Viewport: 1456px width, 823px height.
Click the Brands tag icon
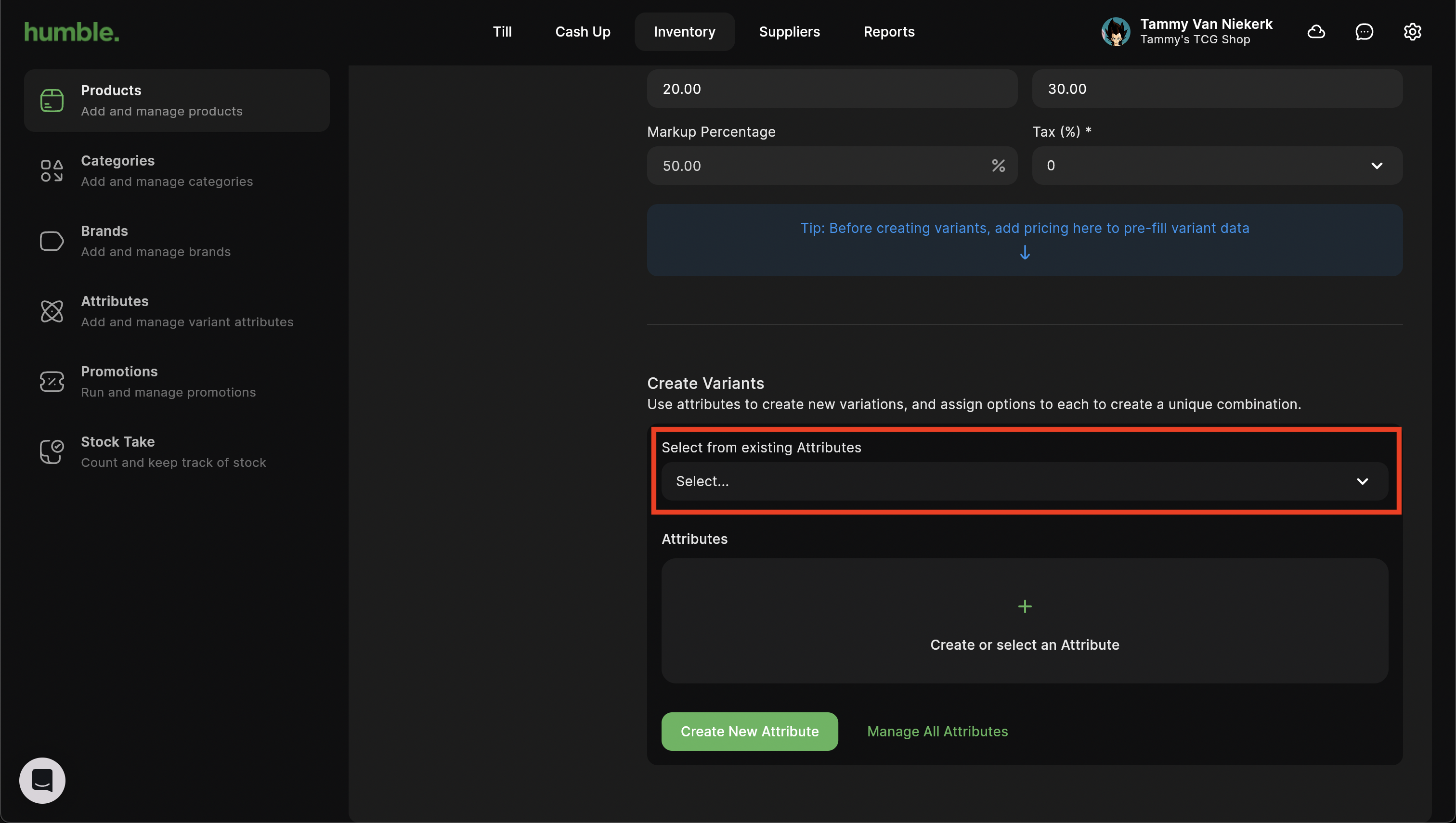coord(52,241)
